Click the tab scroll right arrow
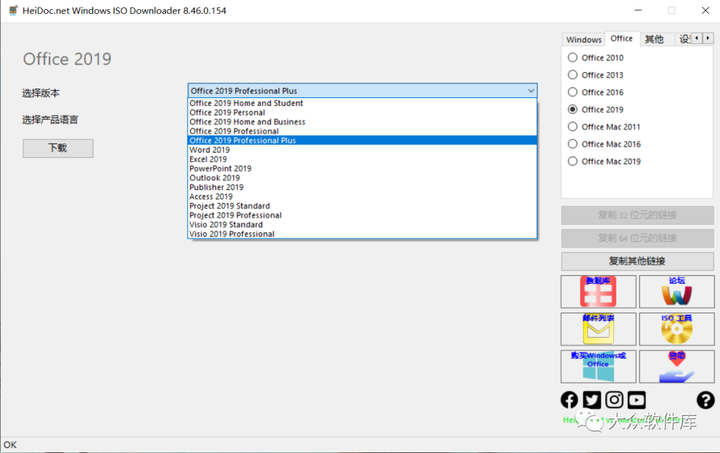The image size is (720, 453). (x=708, y=38)
